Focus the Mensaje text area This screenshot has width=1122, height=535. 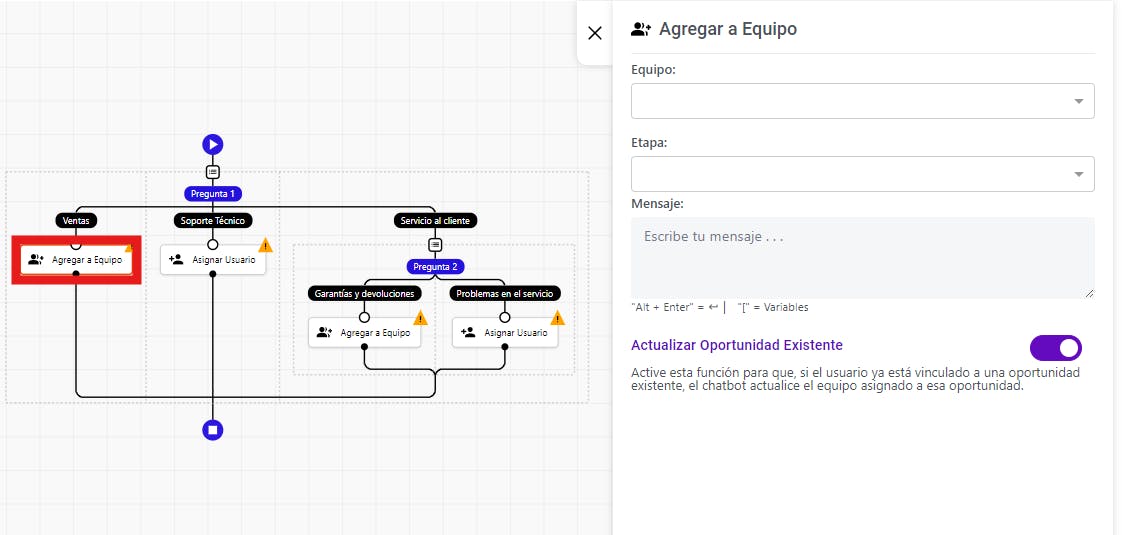click(x=862, y=257)
